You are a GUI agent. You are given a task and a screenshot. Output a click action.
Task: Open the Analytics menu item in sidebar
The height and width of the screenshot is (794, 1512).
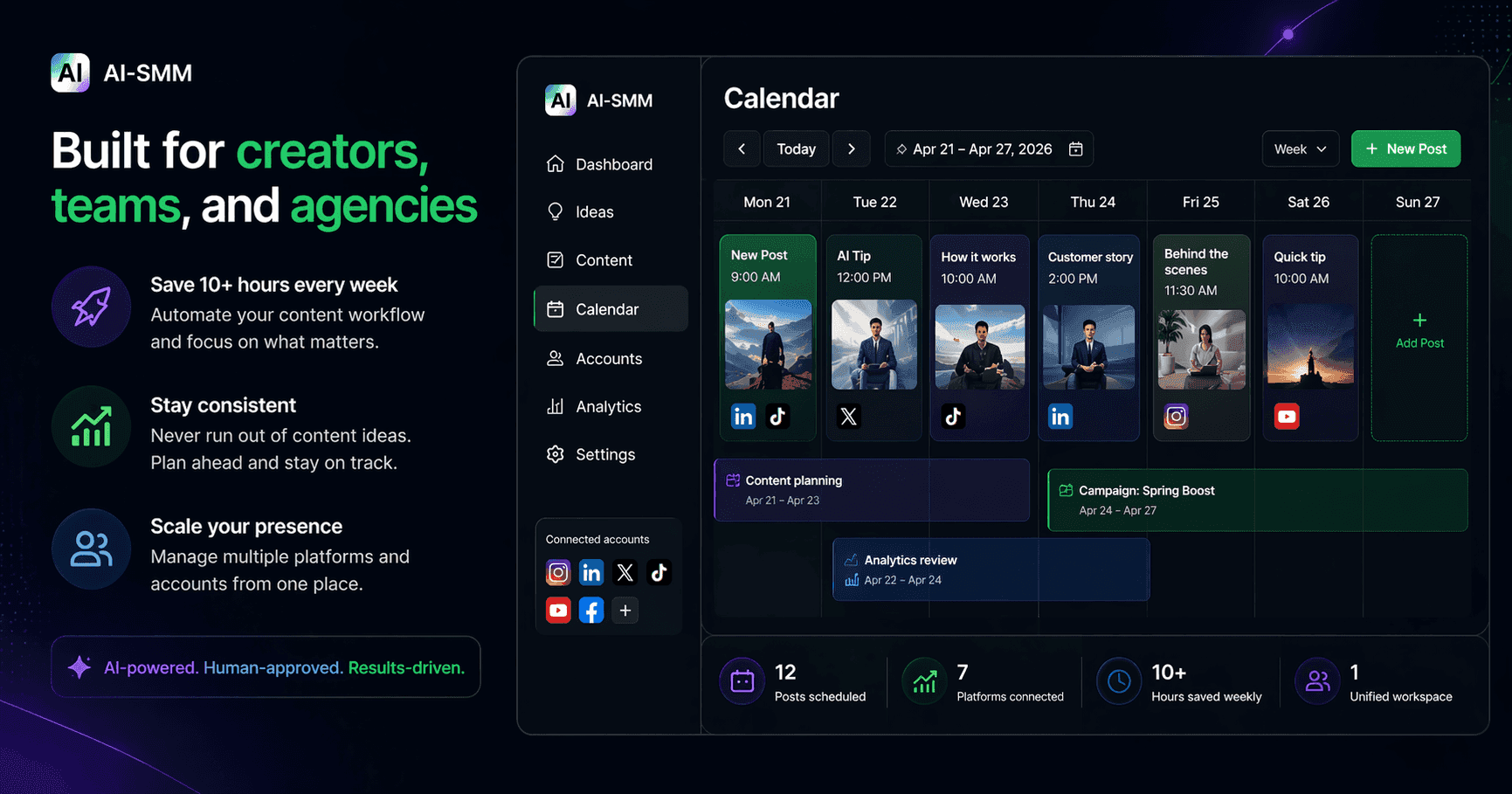611,406
